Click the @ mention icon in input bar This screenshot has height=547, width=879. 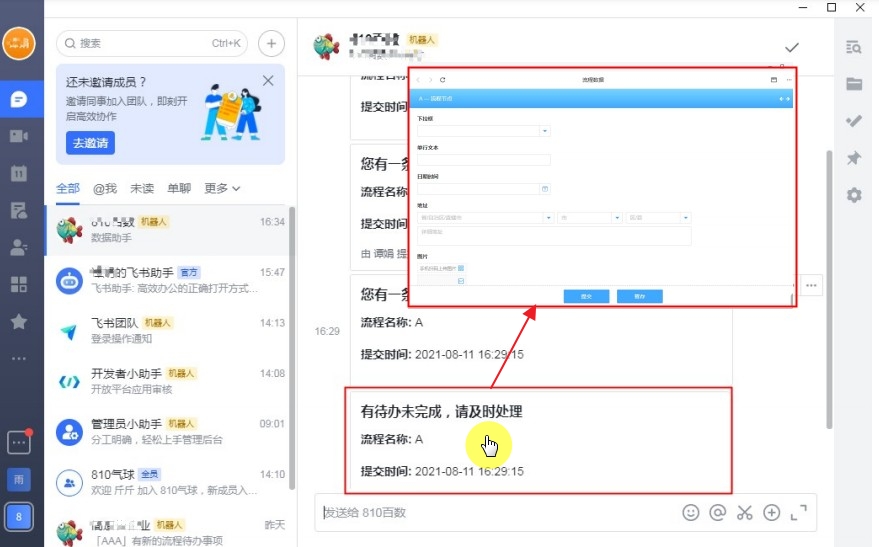[x=717, y=512]
